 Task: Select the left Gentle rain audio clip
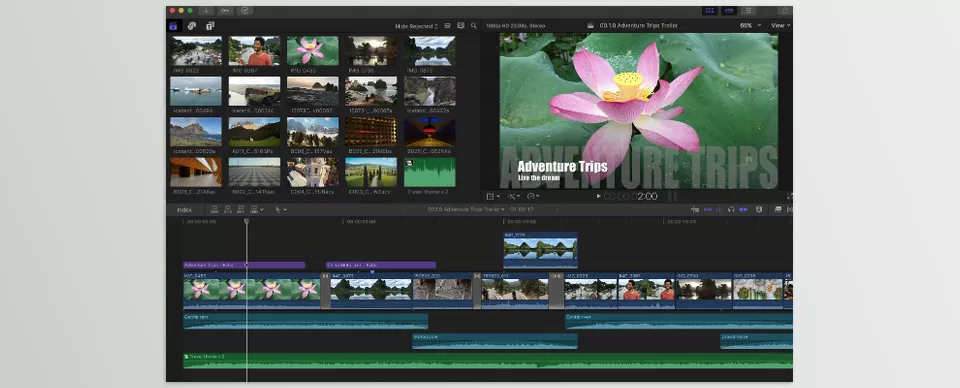[306, 321]
